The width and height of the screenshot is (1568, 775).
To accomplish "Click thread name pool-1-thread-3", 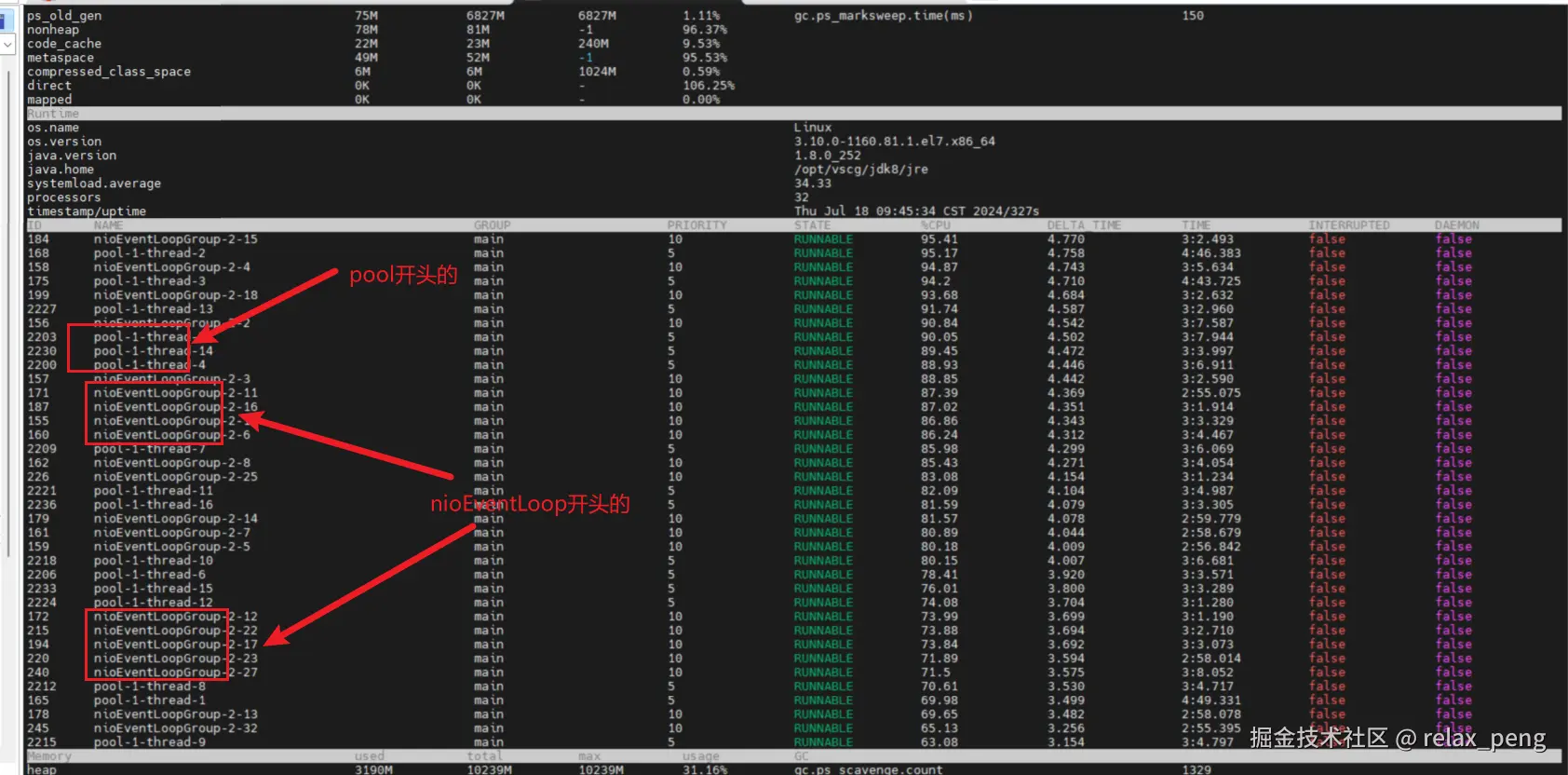I will point(149,281).
